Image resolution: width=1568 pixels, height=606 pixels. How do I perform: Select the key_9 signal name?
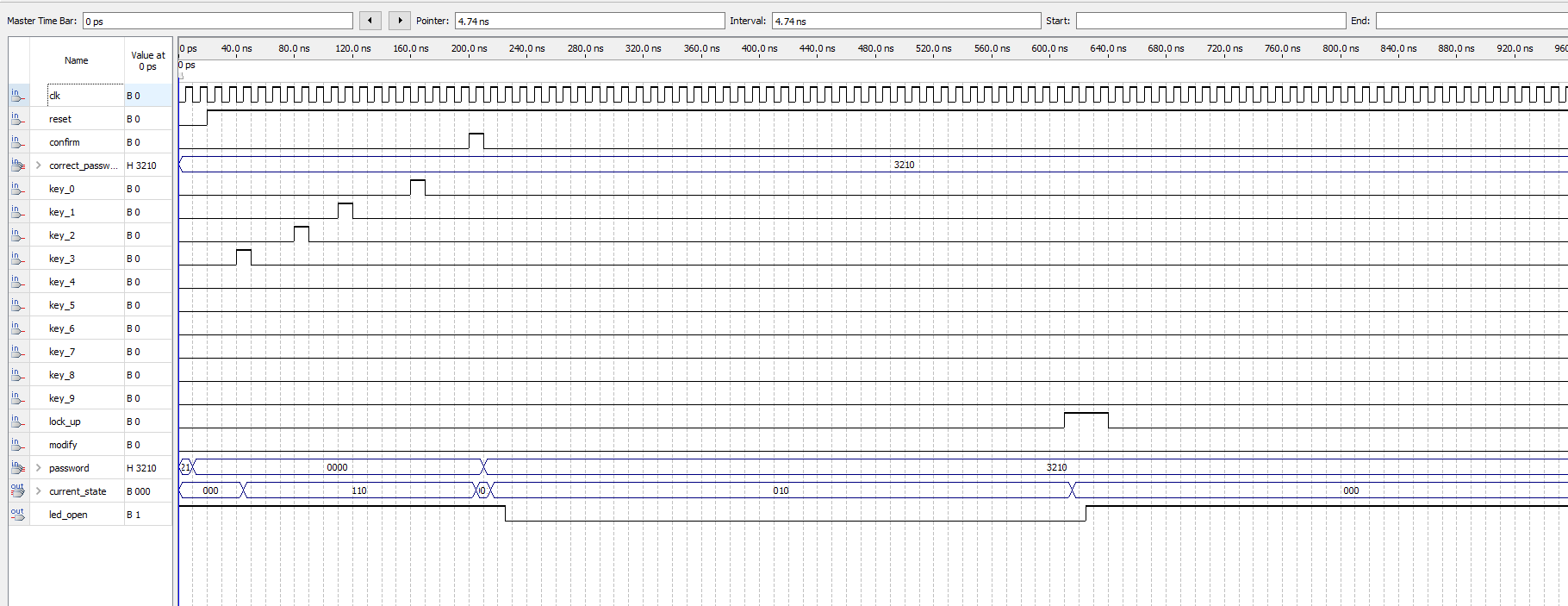click(62, 398)
